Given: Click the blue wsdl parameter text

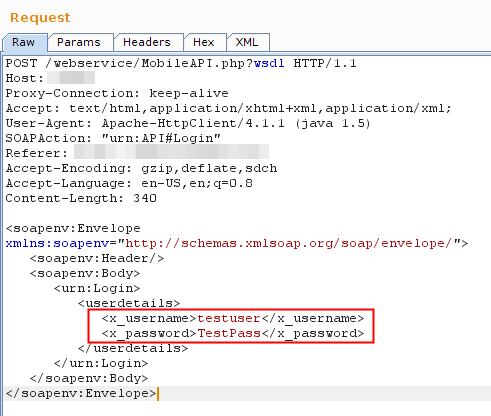Looking at the screenshot, I should pos(269,63).
